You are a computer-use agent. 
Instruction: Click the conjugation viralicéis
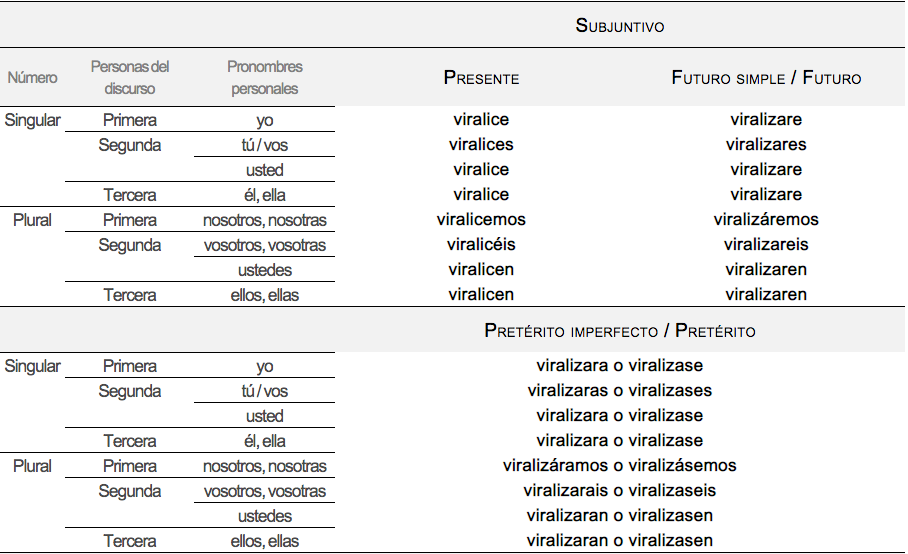pos(481,245)
